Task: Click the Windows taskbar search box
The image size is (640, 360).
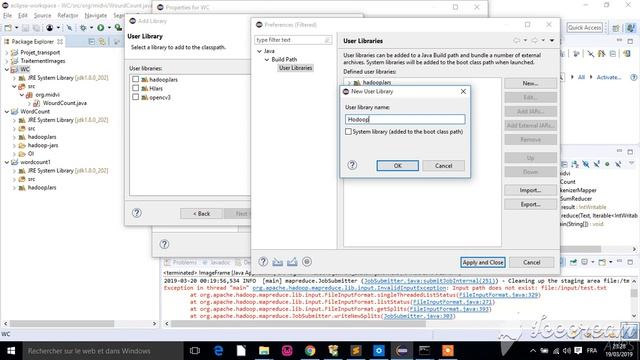Action: [x=102, y=351]
